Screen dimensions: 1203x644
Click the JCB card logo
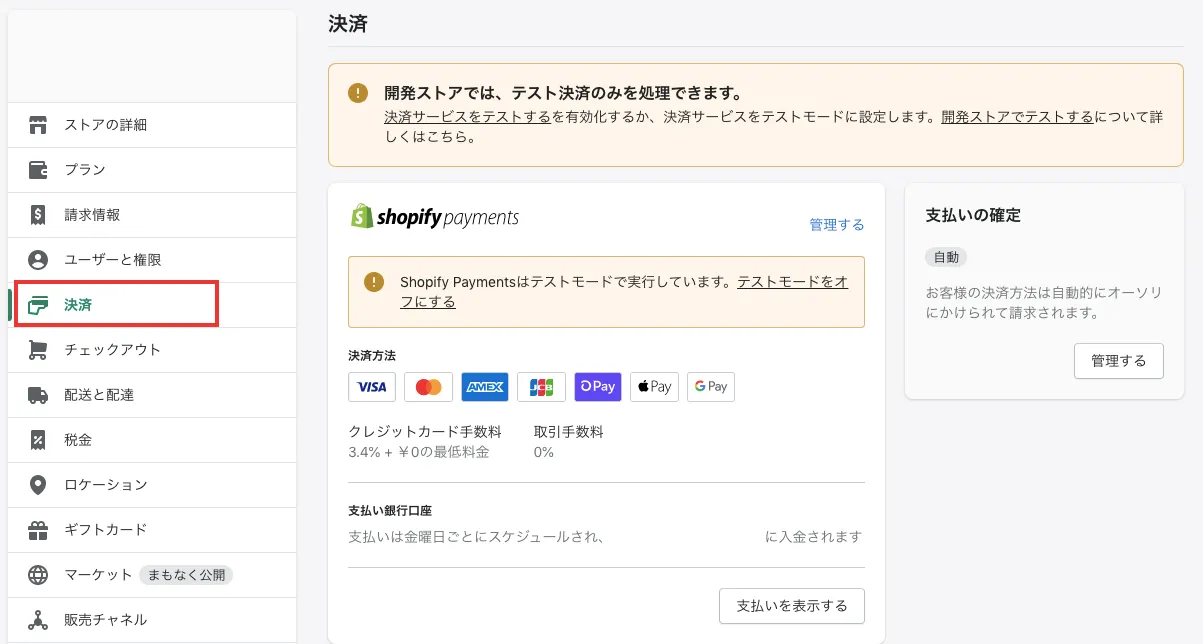(x=541, y=387)
